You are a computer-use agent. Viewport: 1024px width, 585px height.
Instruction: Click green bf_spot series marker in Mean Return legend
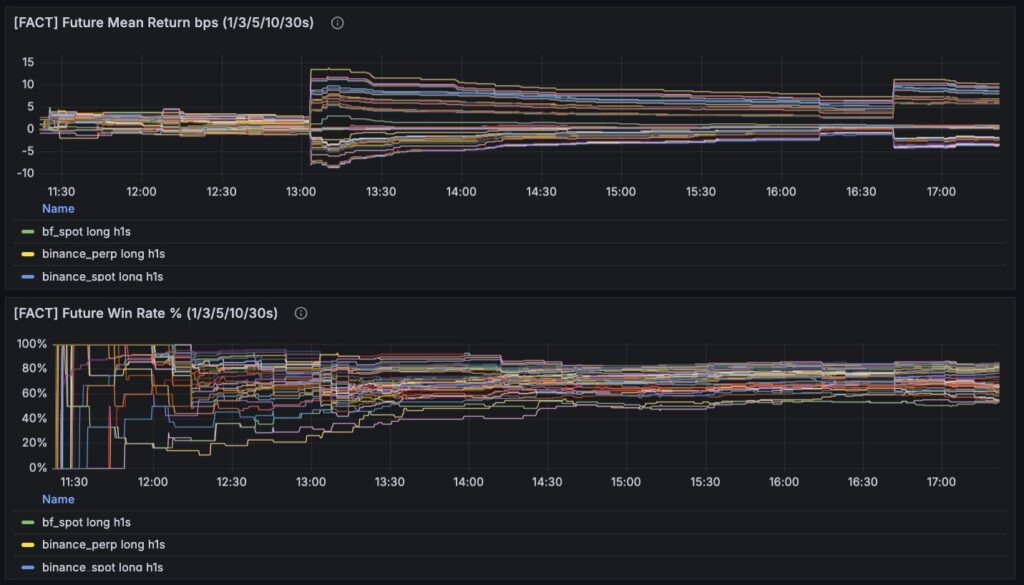pyautogui.click(x=27, y=232)
